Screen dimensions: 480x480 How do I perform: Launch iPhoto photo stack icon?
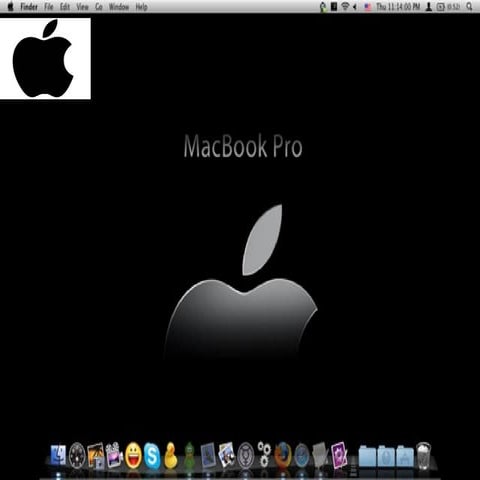coord(227,455)
